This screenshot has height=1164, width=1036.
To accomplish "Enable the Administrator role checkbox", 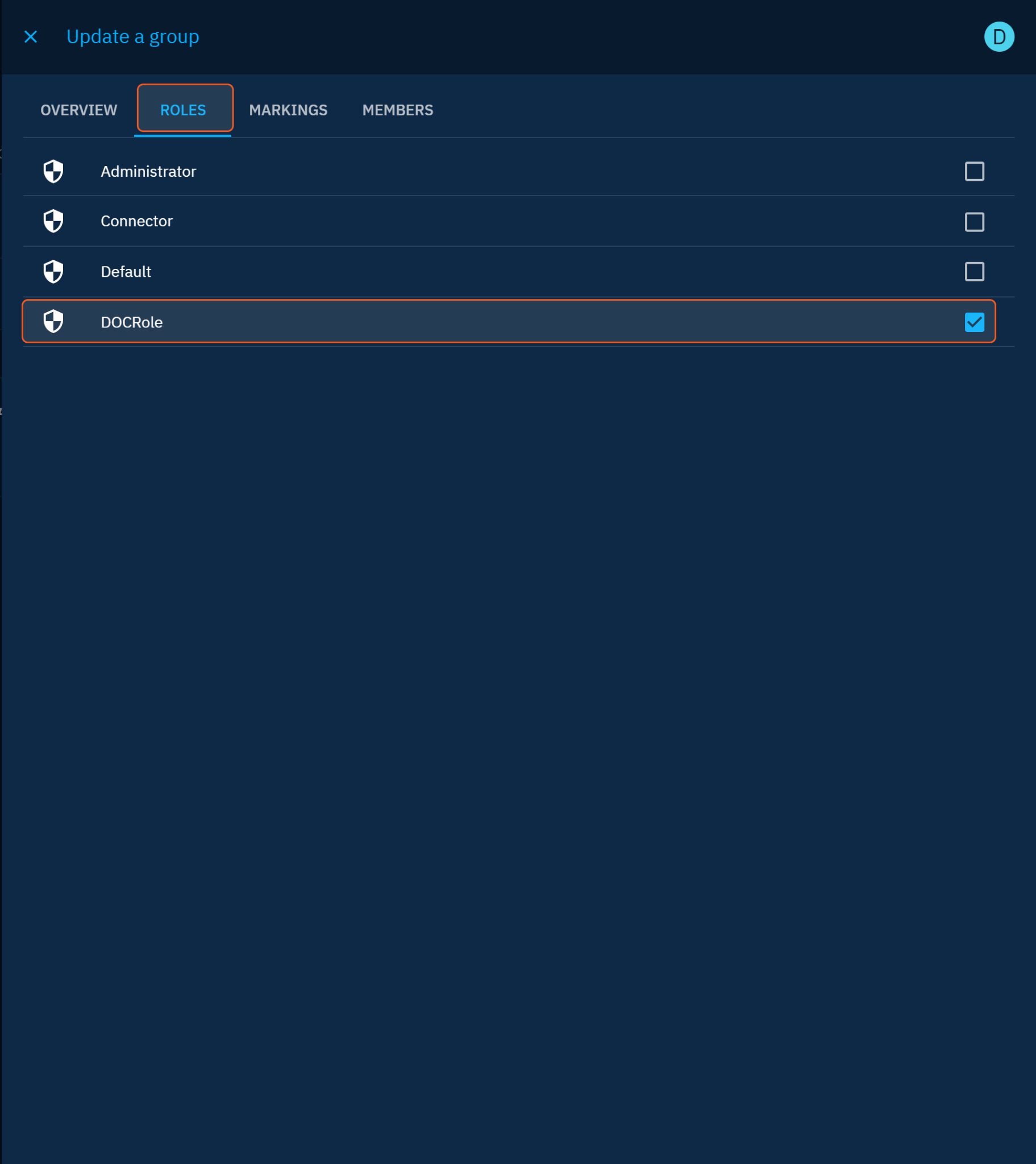I will click(974, 172).
